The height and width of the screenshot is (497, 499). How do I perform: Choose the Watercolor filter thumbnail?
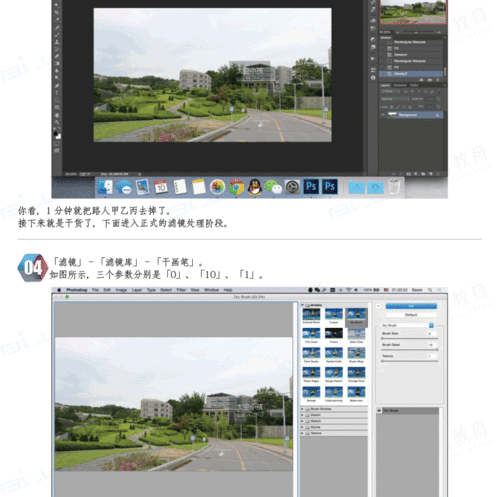(356, 393)
